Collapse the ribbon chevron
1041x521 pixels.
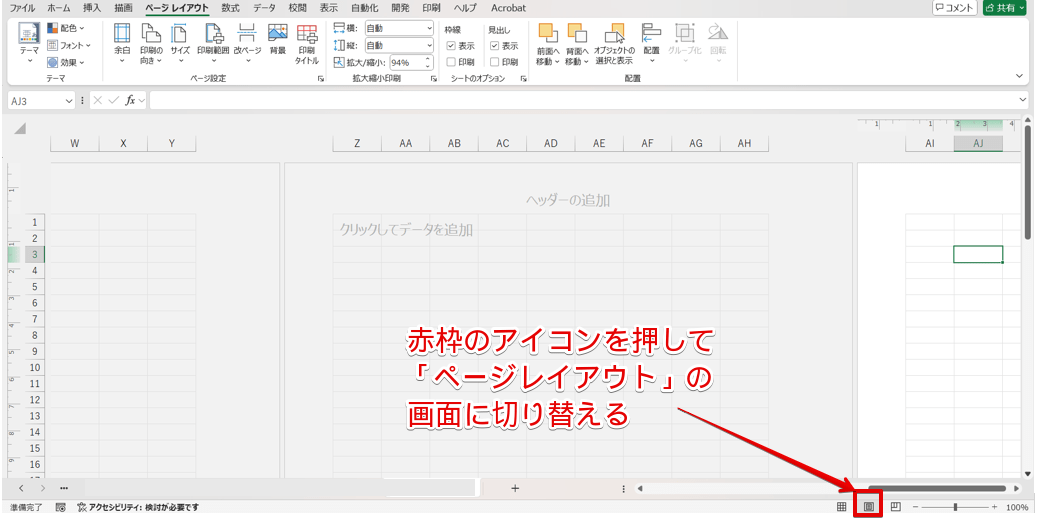coord(1020,76)
